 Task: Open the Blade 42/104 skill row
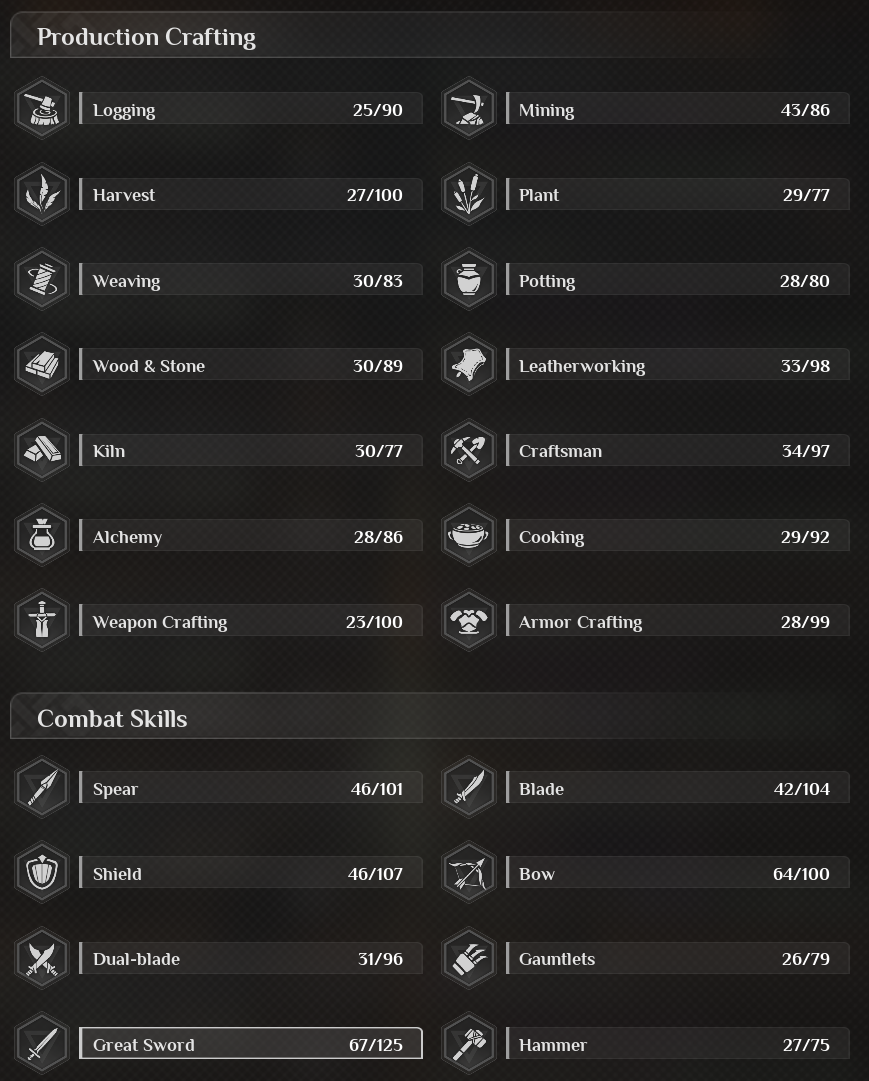(x=677, y=789)
